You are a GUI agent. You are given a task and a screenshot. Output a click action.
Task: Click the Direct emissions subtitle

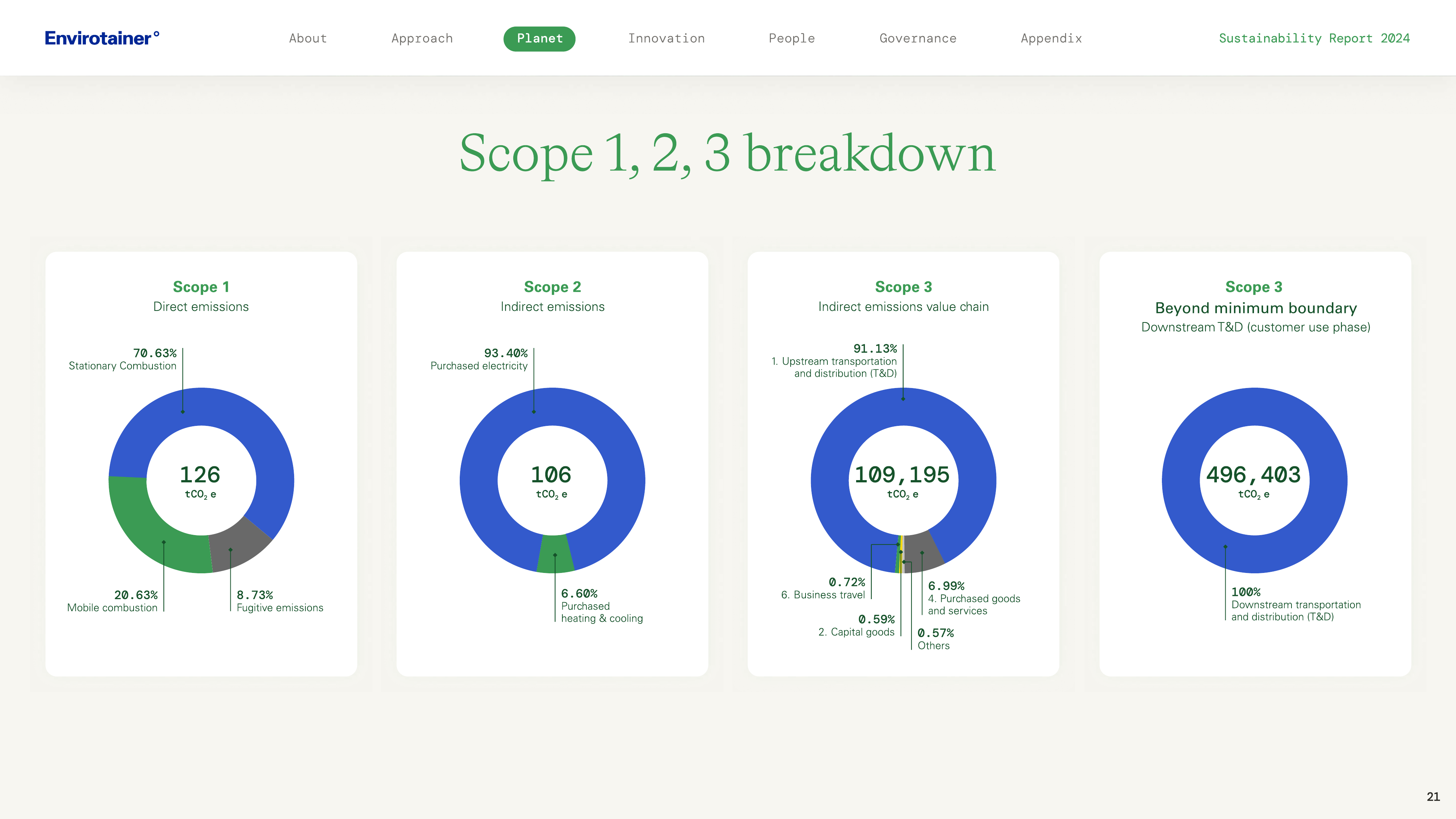tap(201, 306)
